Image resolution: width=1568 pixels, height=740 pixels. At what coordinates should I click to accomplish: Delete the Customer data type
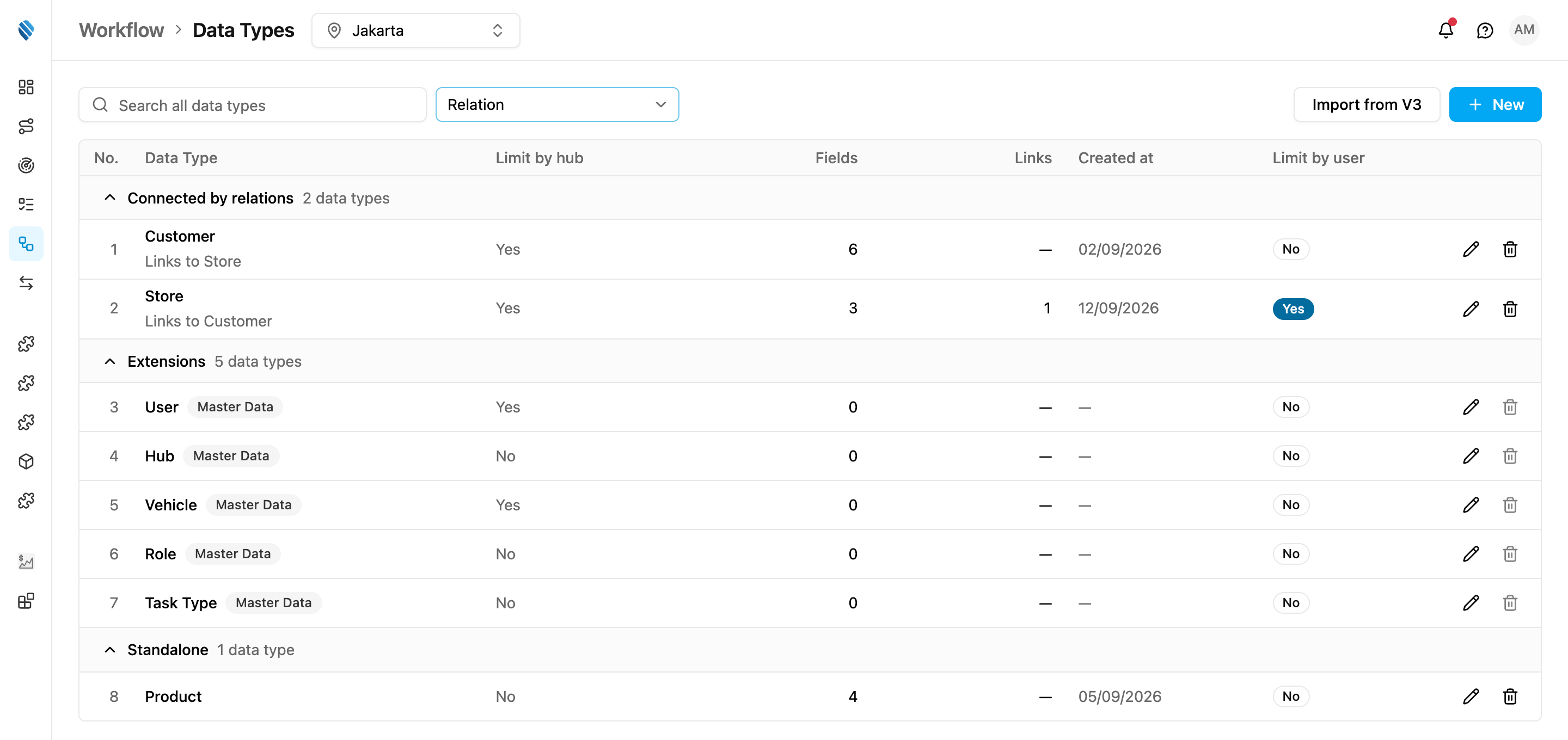point(1510,249)
